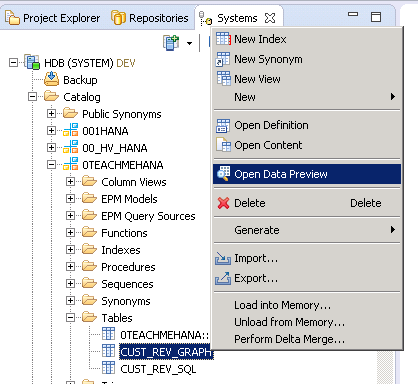Choose Open Data Preview in context menu

307,174
